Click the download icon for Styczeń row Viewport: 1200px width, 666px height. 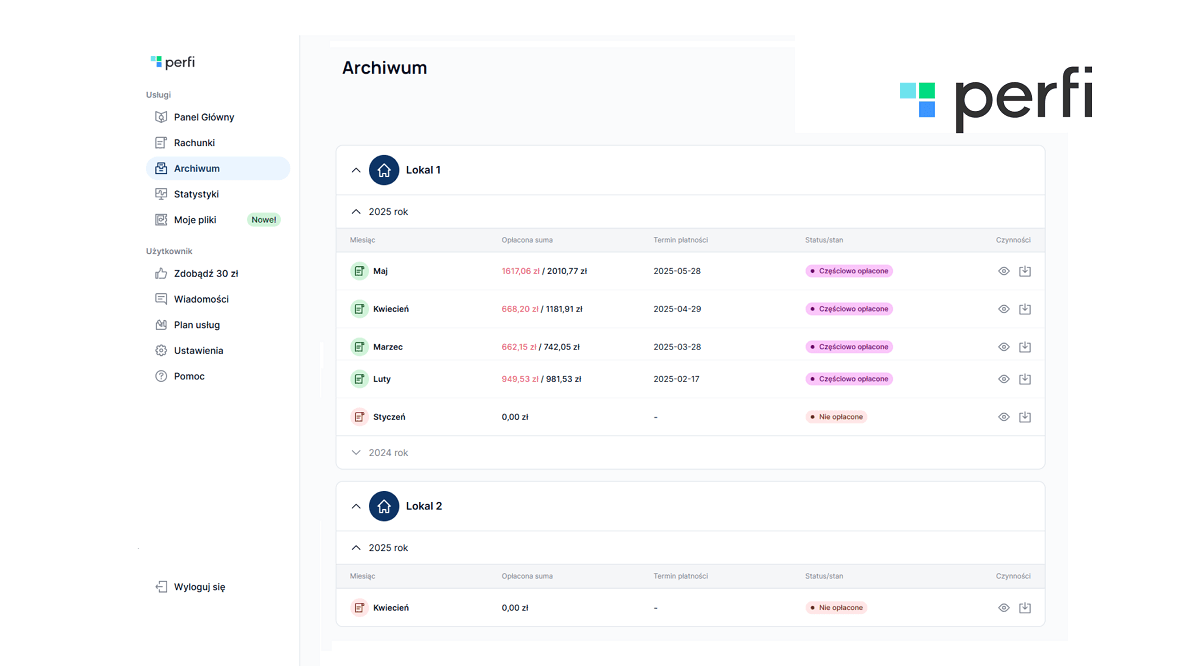click(x=1025, y=417)
